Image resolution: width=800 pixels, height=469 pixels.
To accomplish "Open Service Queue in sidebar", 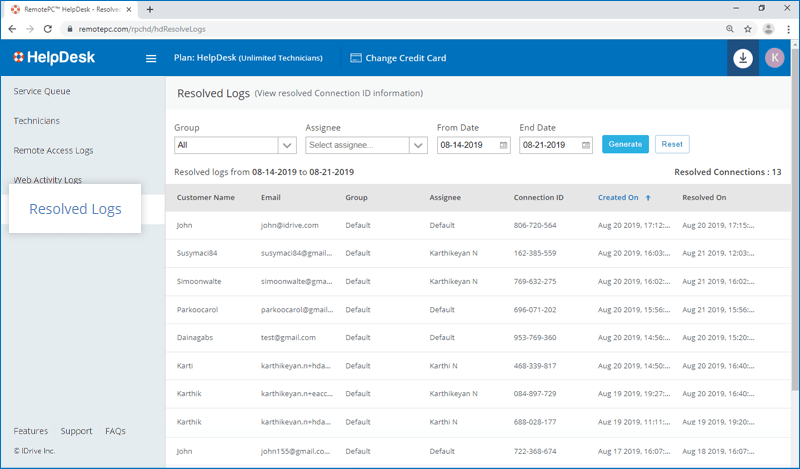I will tap(42, 91).
